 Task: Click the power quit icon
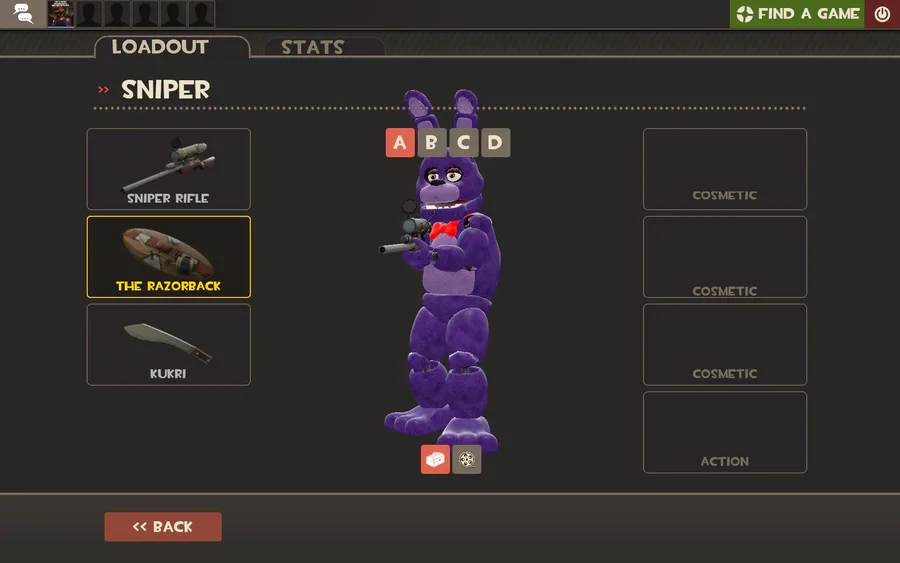pyautogui.click(x=882, y=14)
